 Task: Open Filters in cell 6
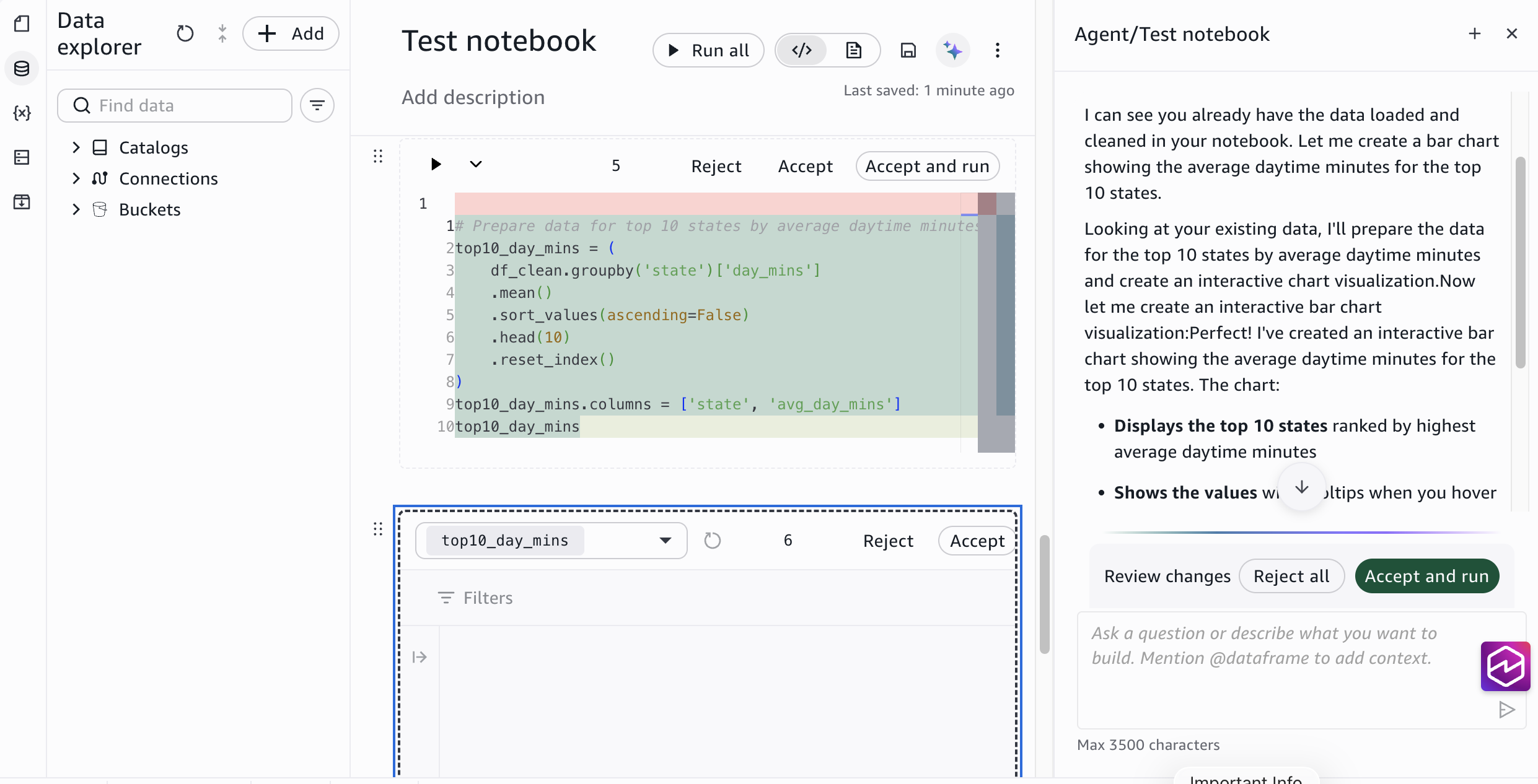click(x=475, y=598)
